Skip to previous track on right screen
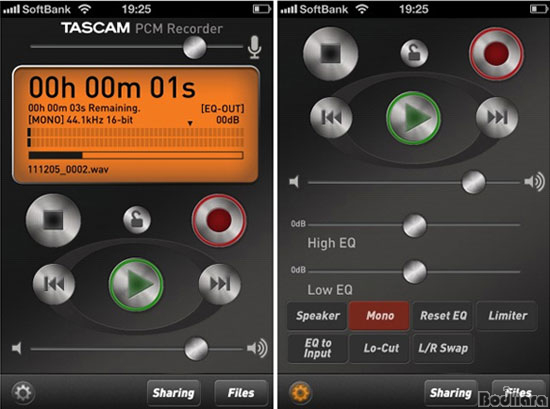Screen dimensions: 550x409 point(331,118)
